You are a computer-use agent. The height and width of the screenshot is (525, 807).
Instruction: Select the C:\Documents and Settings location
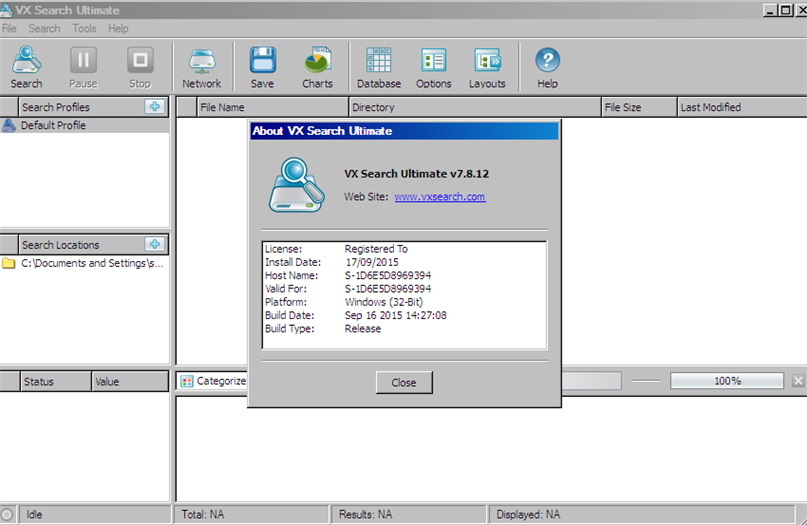(90, 264)
